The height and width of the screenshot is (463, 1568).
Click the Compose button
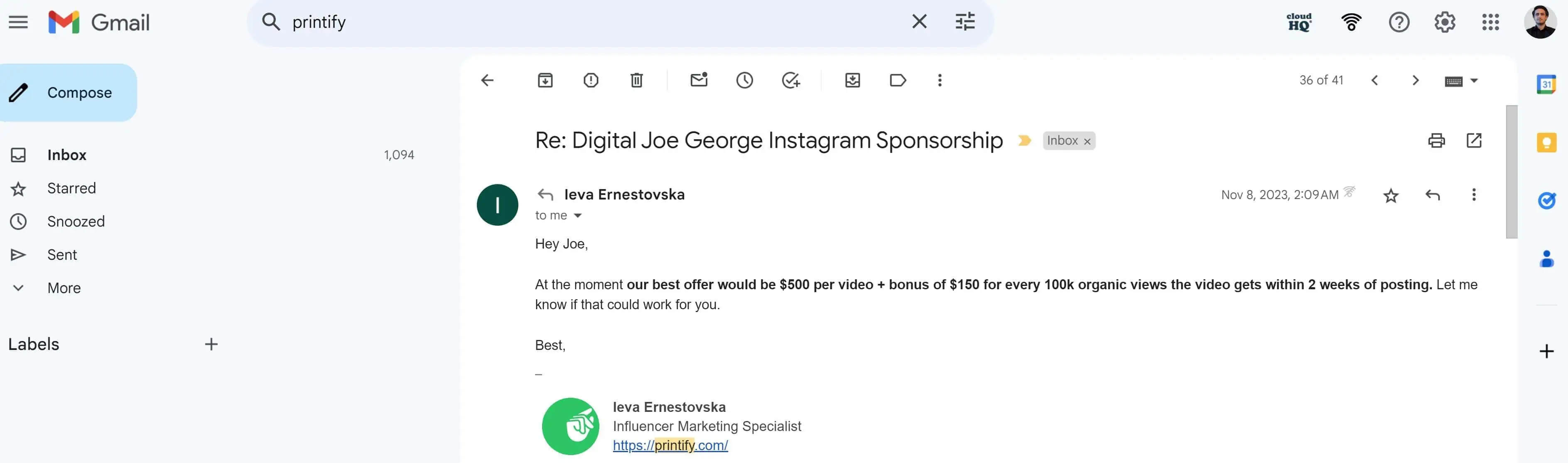(x=68, y=93)
